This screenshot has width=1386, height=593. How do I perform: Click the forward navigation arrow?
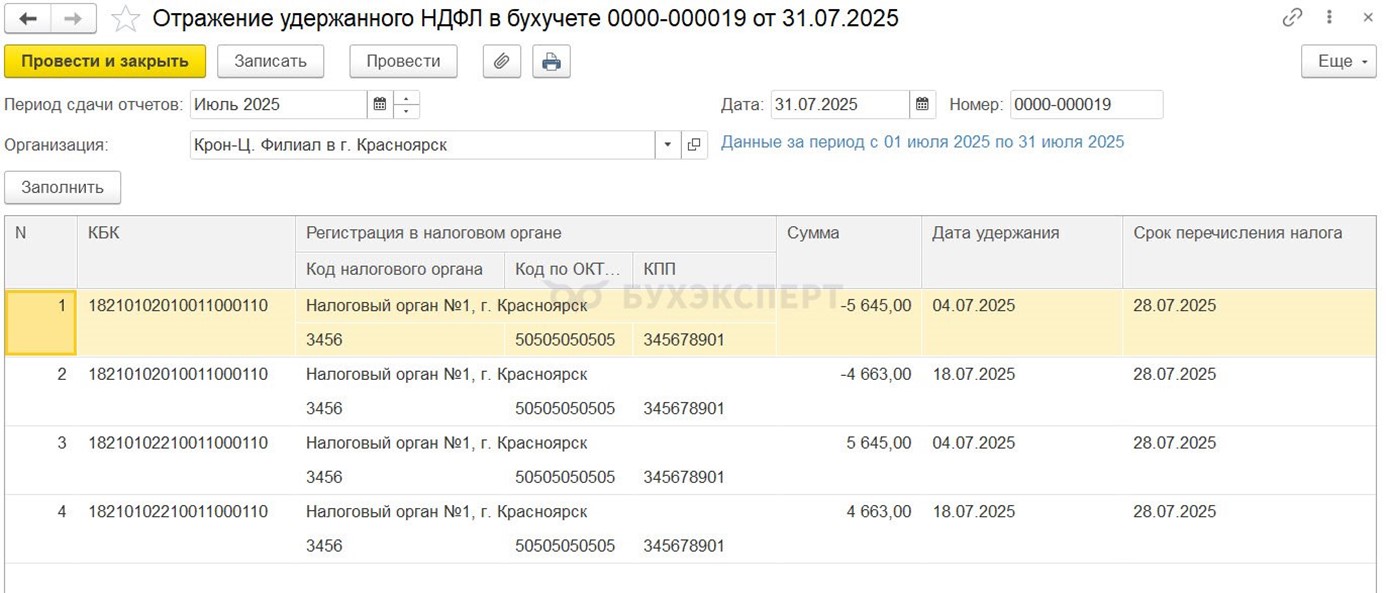pos(74,18)
